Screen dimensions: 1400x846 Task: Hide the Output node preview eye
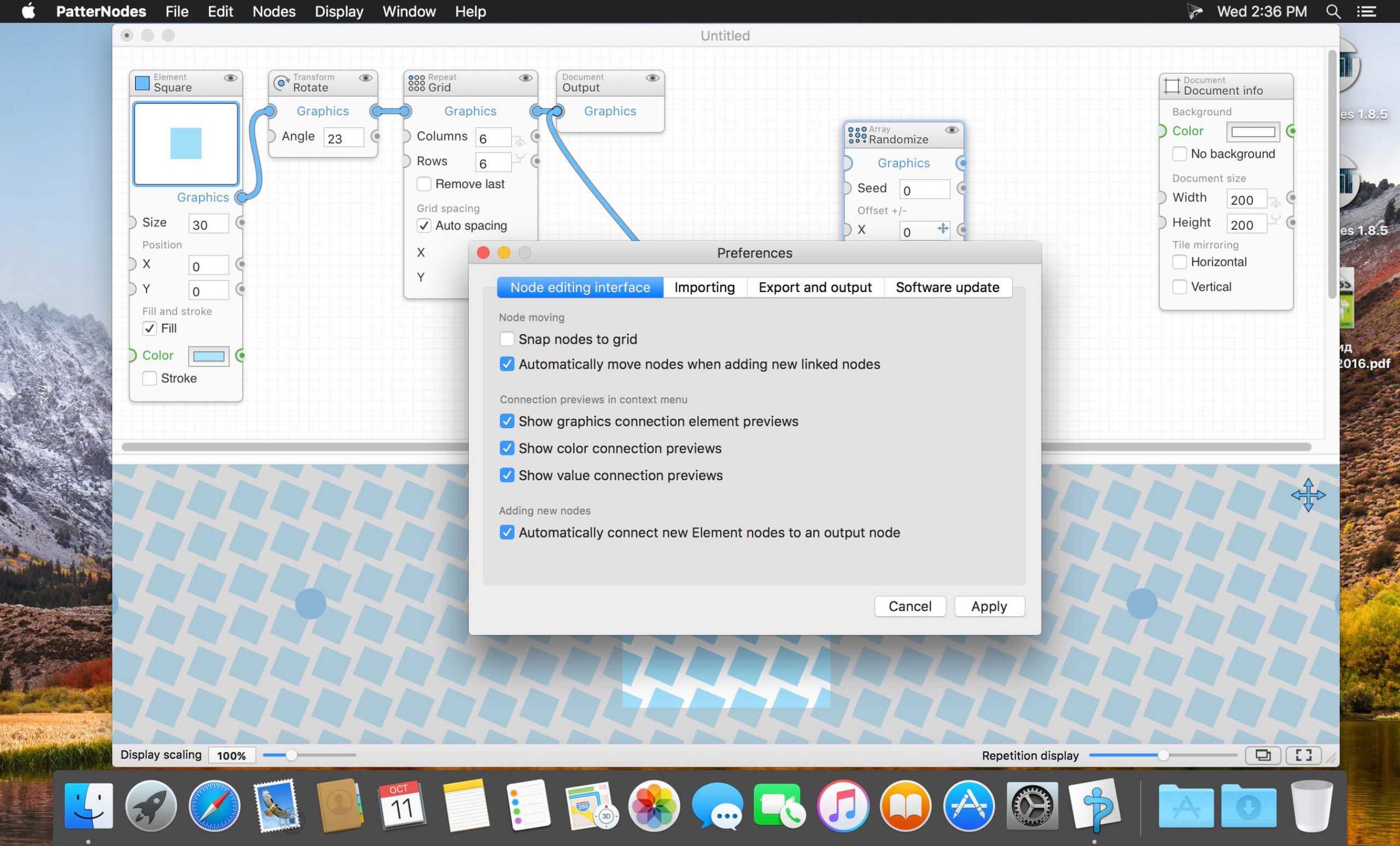coord(652,78)
